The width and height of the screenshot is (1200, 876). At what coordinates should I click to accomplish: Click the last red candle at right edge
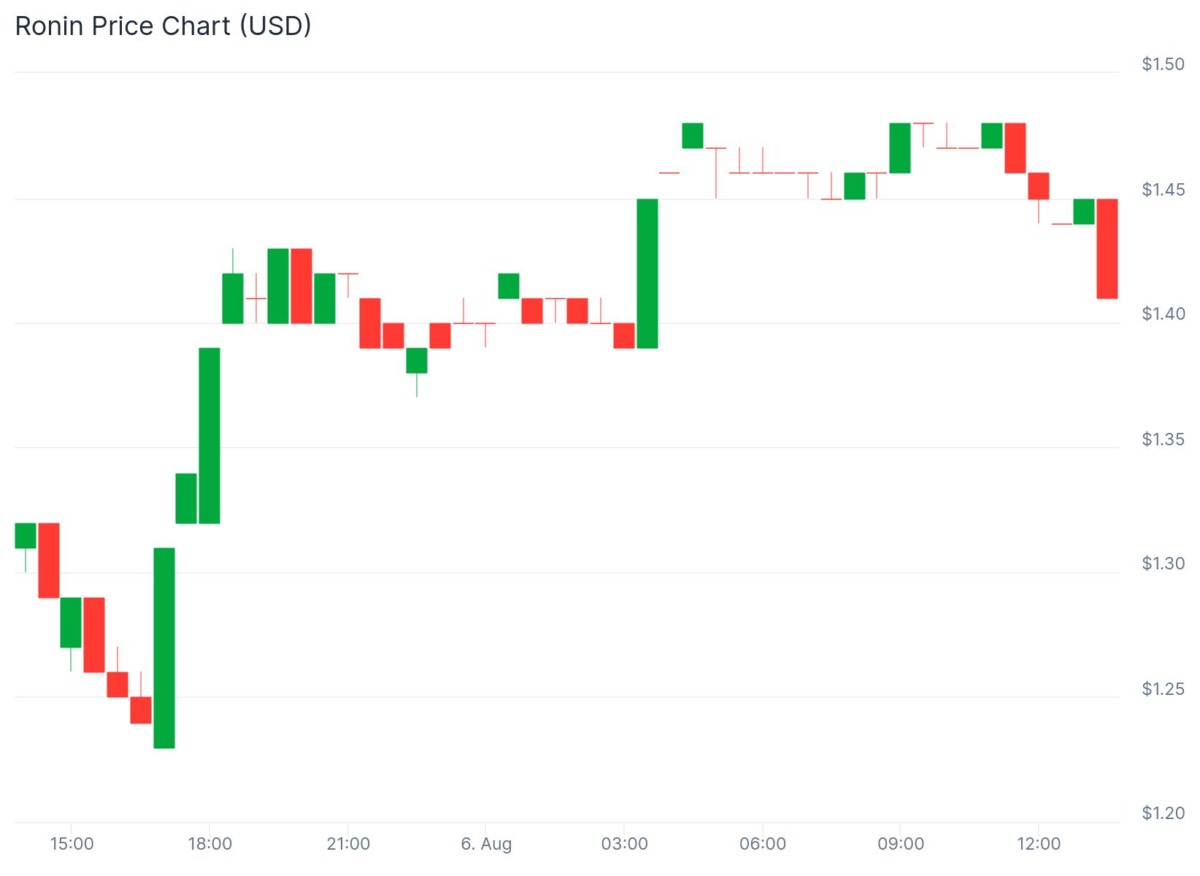click(1107, 248)
